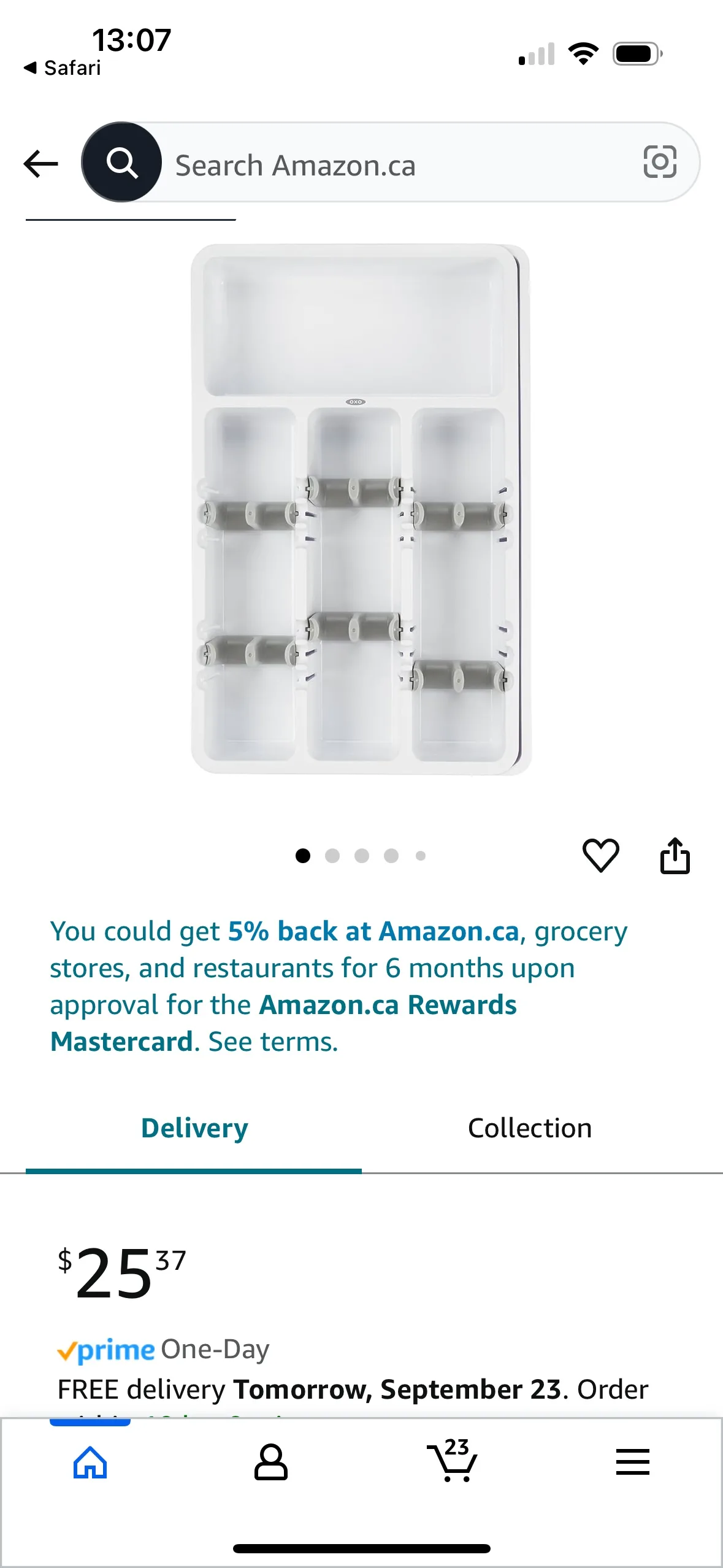Open the shopping cart with 23 items
The height and width of the screenshot is (1568, 723).
(x=453, y=1462)
